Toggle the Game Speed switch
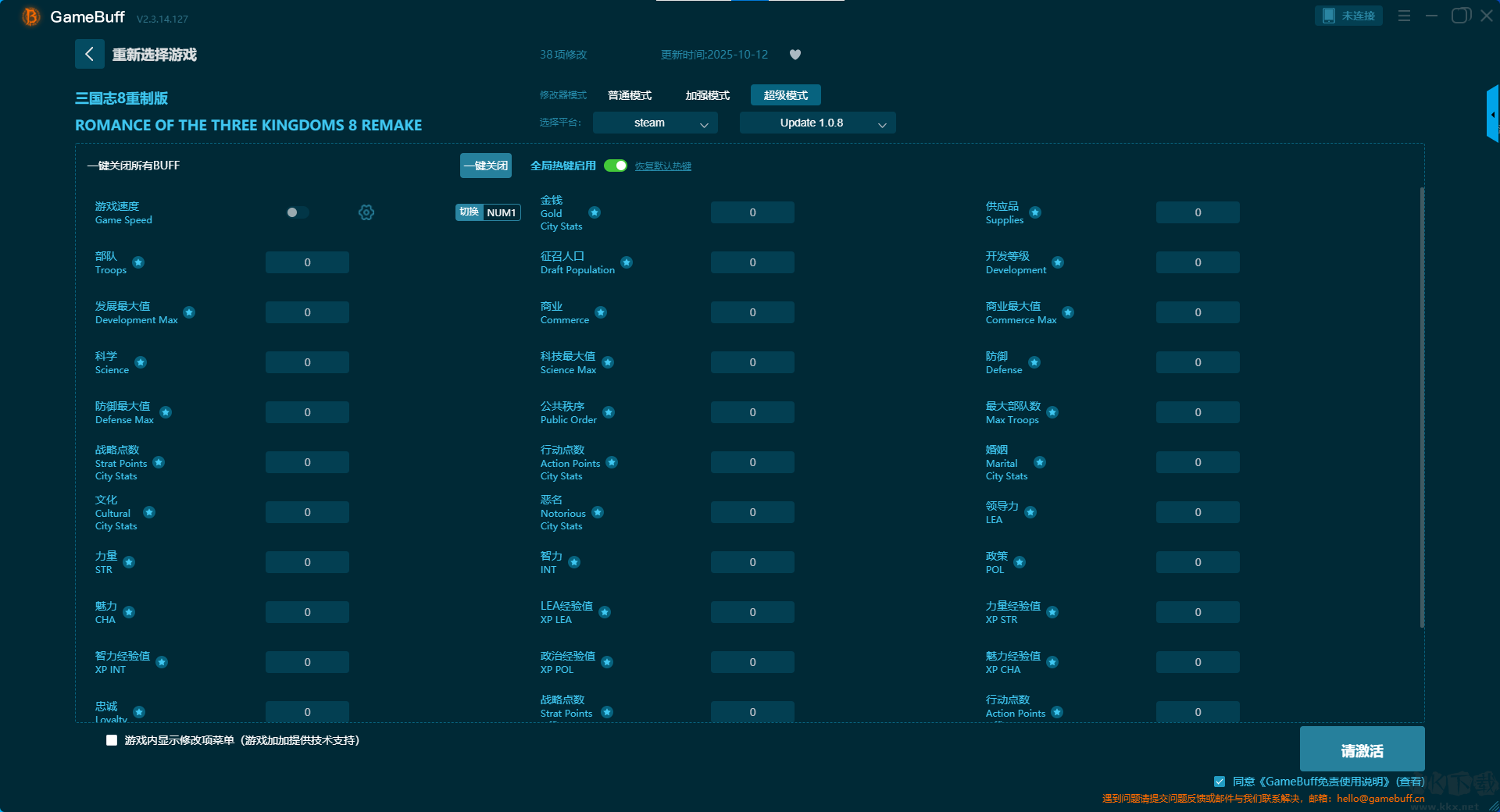 [x=297, y=212]
